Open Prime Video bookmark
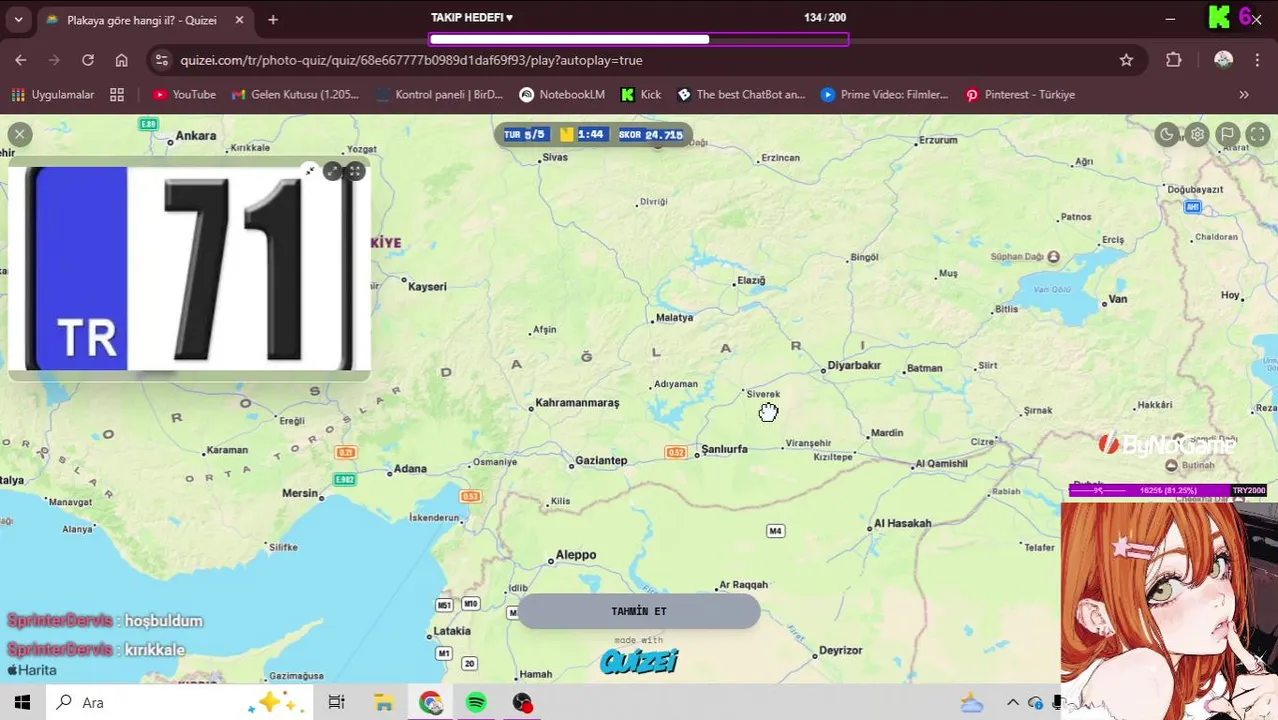The height and width of the screenshot is (720, 1278). click(884, 95)
